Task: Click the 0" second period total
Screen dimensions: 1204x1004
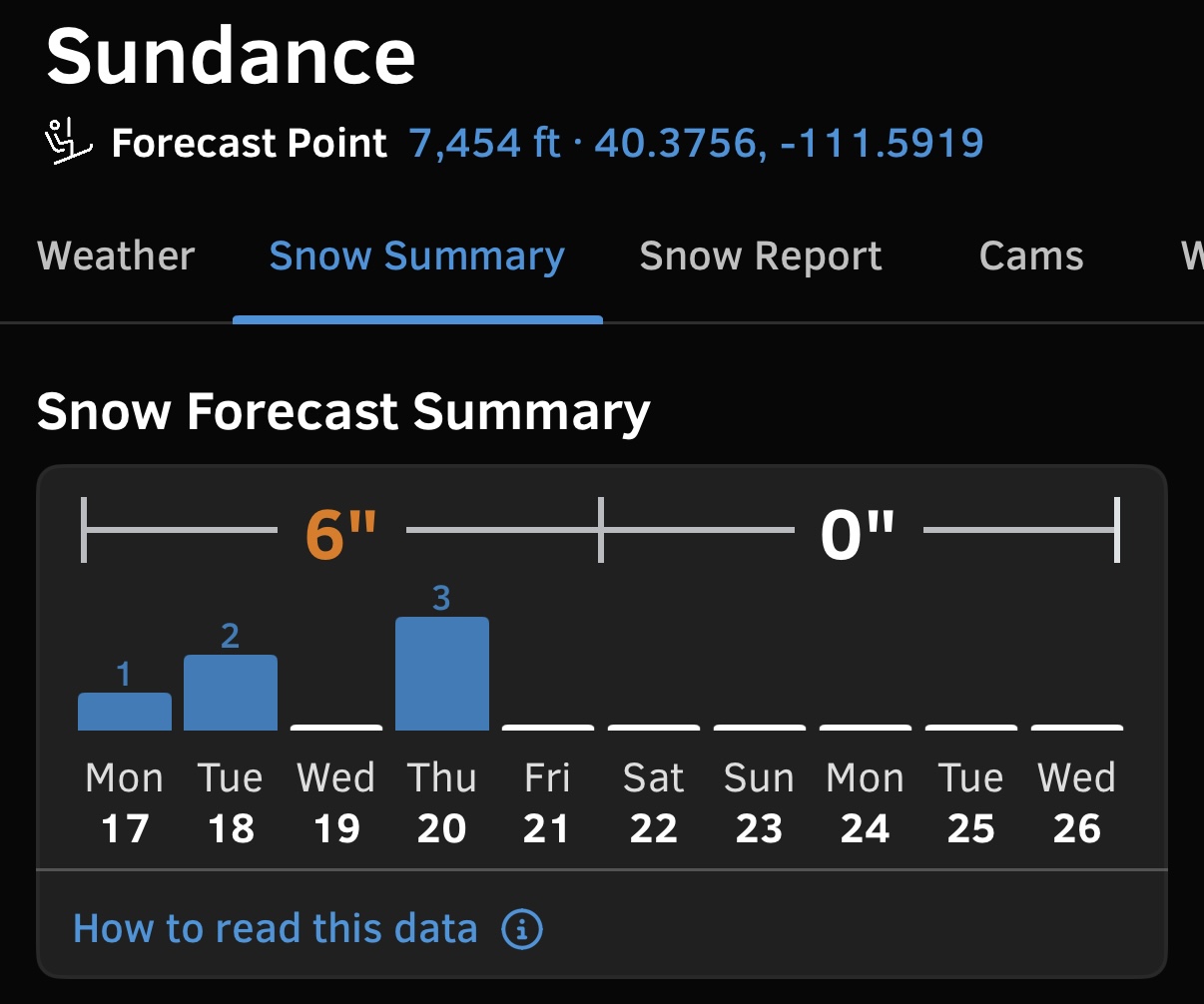Action: 858,534
